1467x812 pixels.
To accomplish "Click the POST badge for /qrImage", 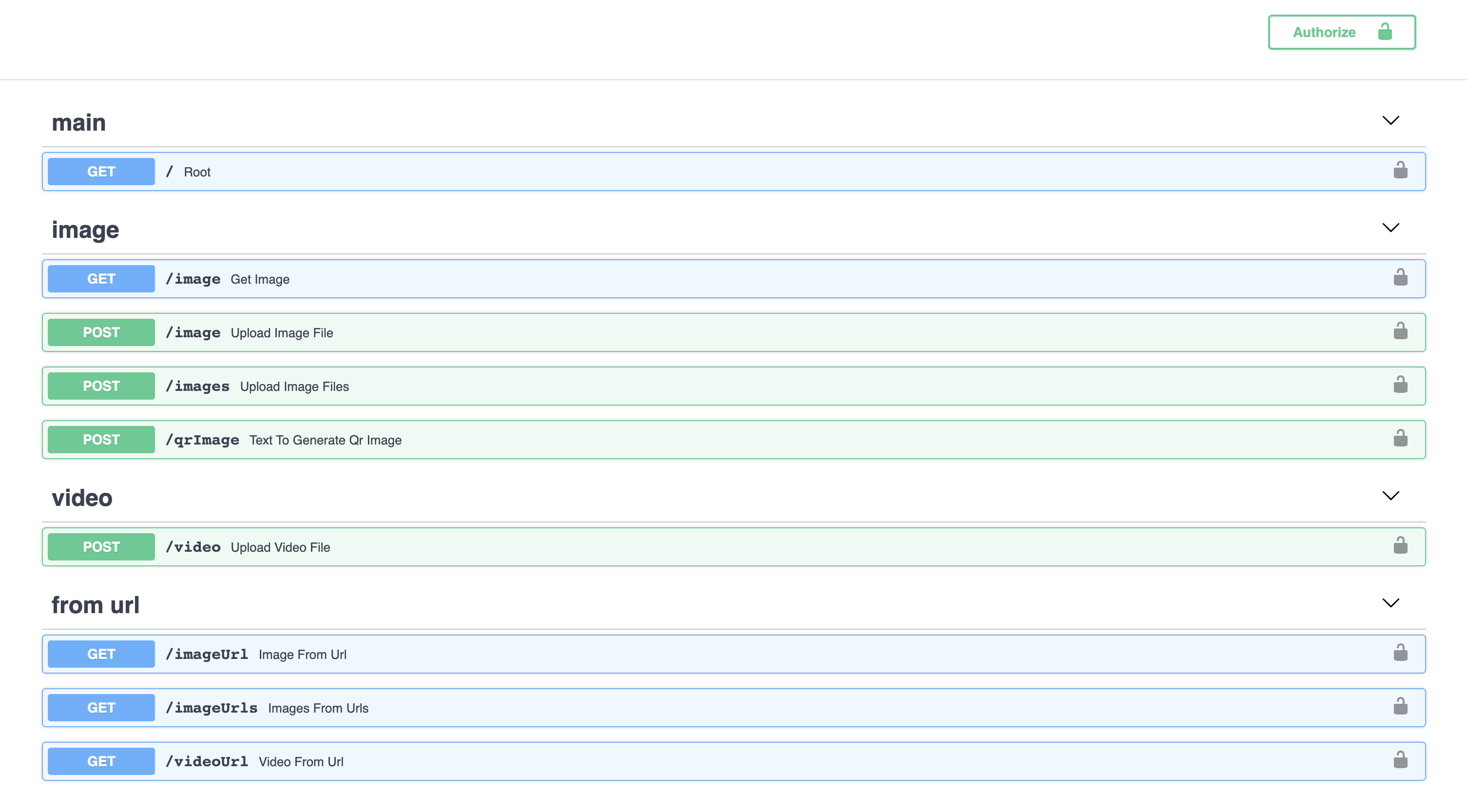I will tap(101, 440).
